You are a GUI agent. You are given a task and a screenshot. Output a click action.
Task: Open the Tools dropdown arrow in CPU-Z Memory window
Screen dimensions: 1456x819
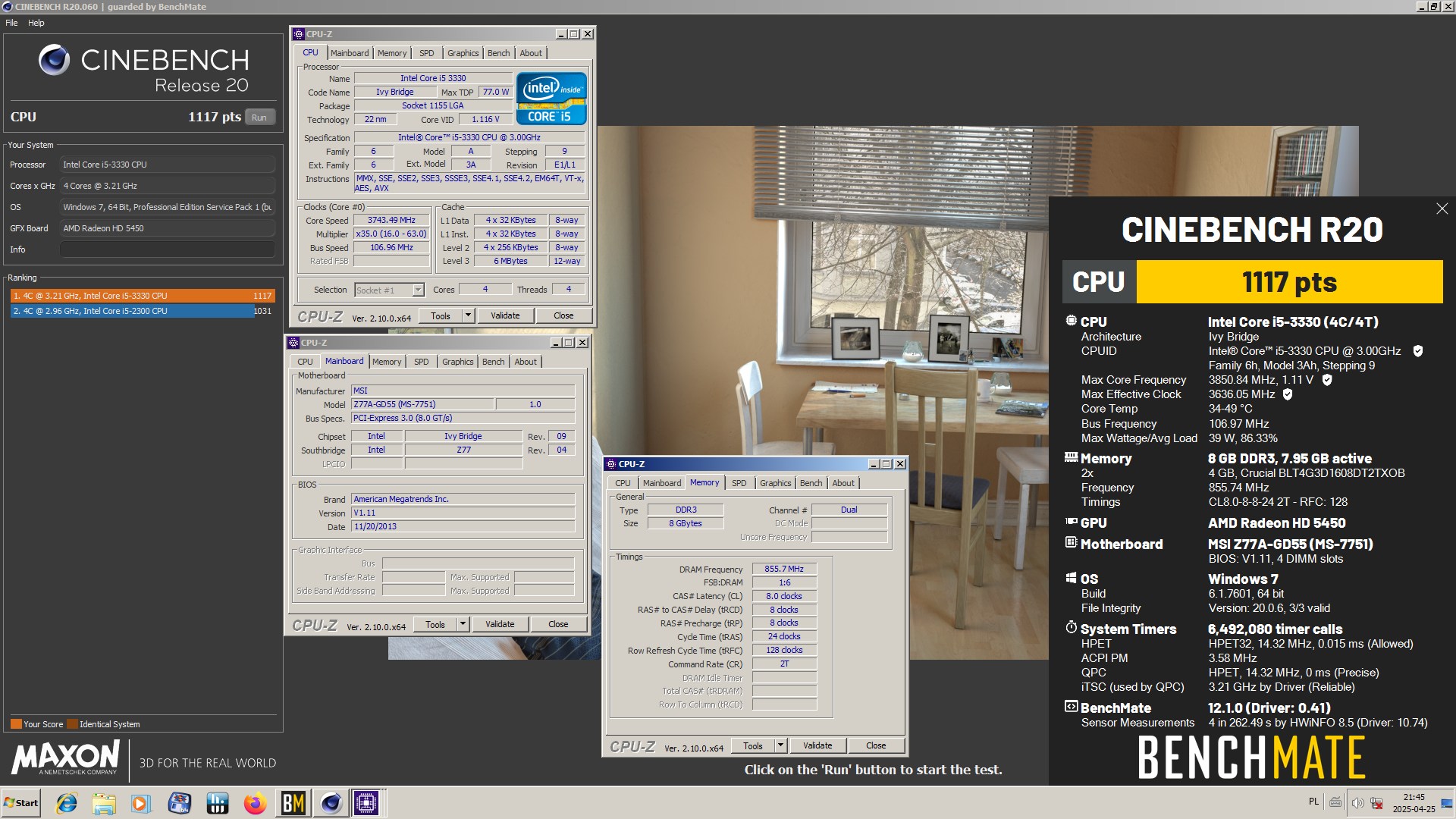click(x=780, y=745)
